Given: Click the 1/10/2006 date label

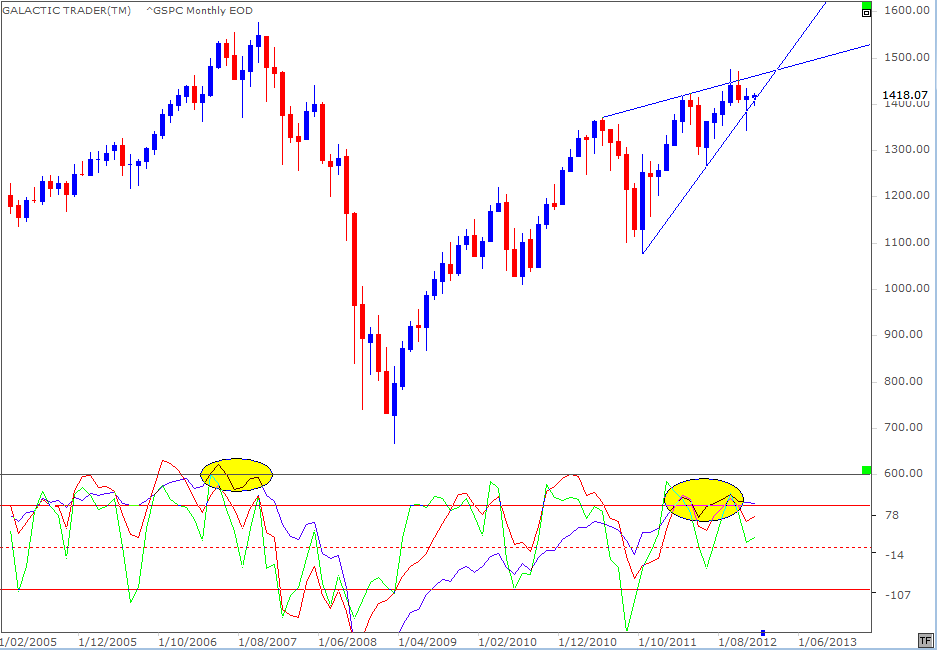Looking at the screenshot, I should 186,642.
